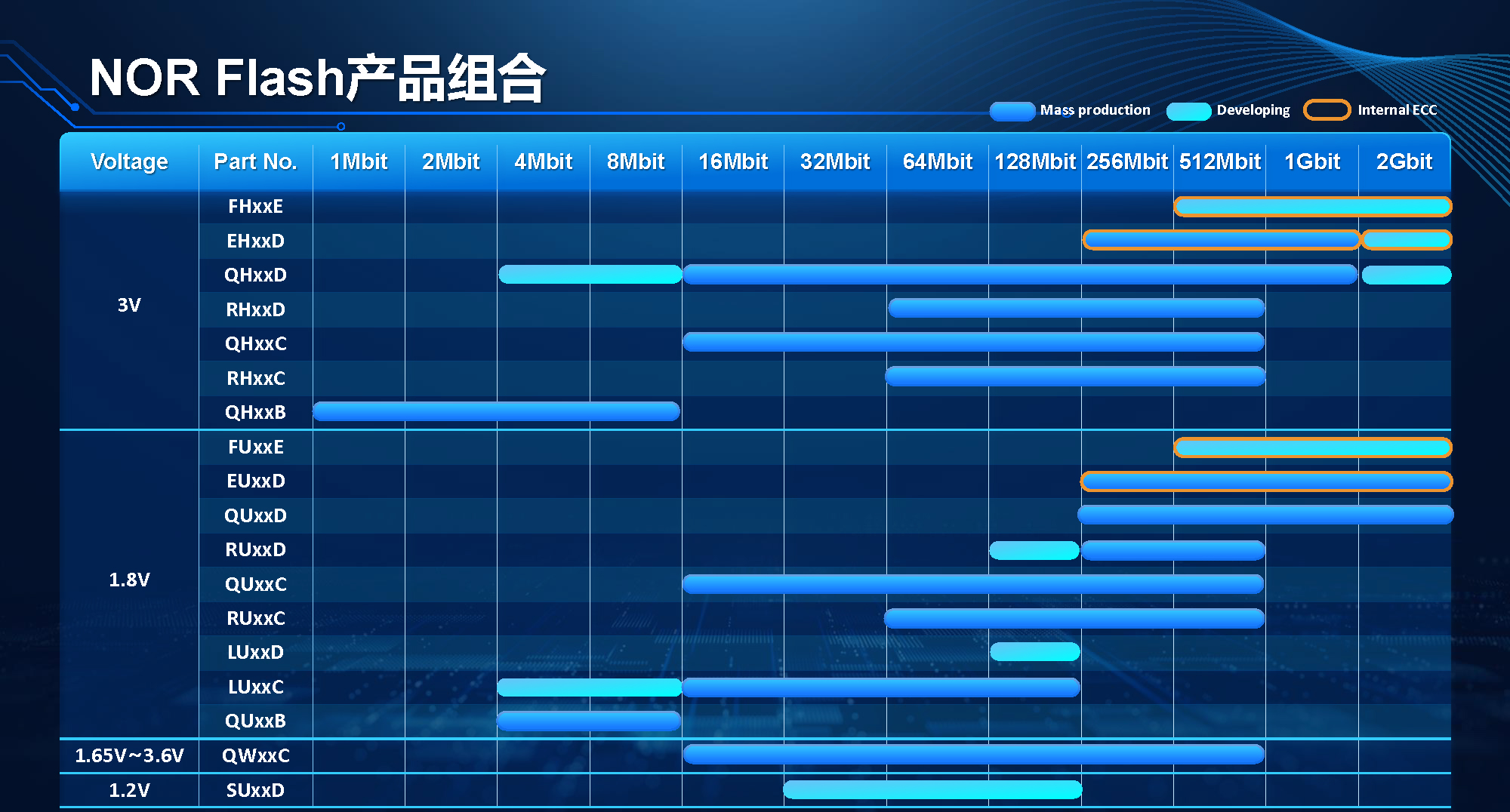Click the 64Mbit column header
1510x812 pixels.
click(937, 161)
